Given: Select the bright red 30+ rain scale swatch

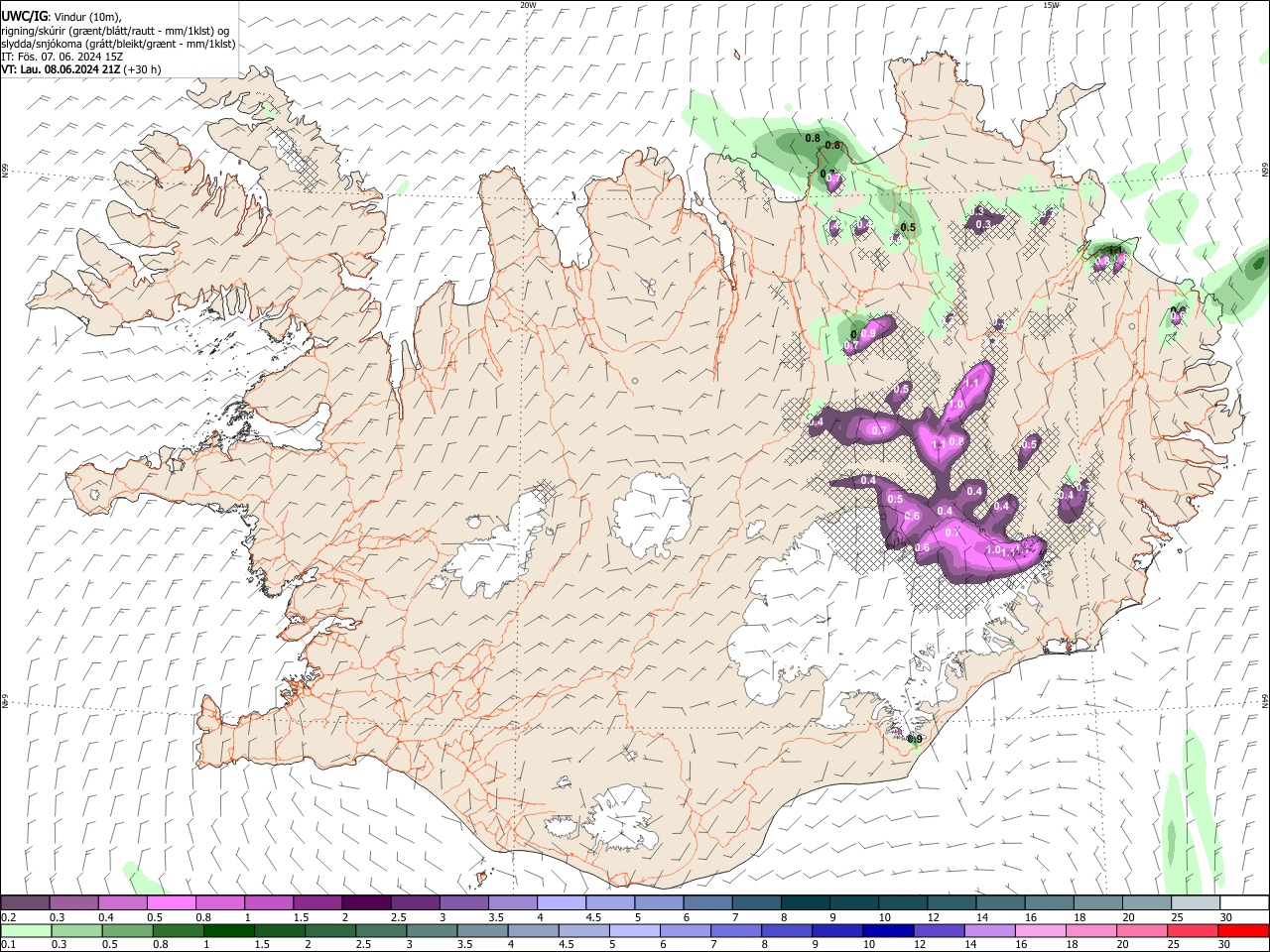Looking at the screenshot, I should [1243, 930].
